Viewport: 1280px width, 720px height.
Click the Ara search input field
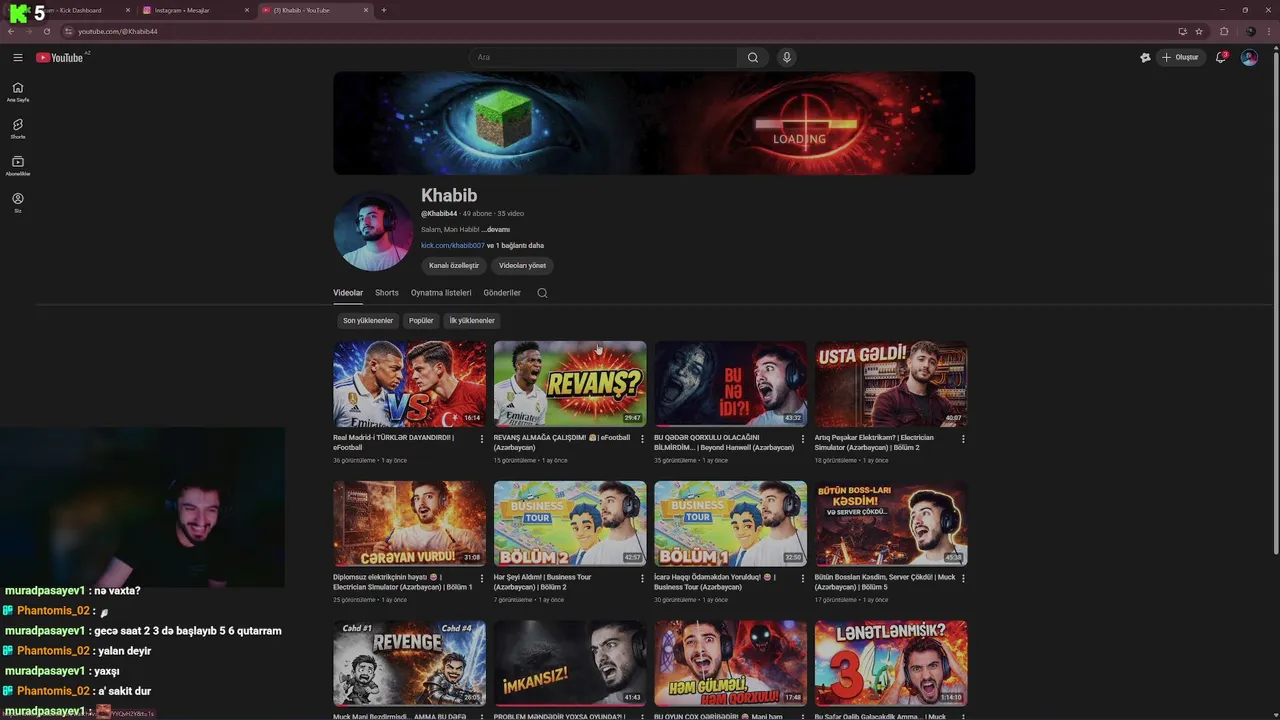pyautogui.click(x=603, y=57)
